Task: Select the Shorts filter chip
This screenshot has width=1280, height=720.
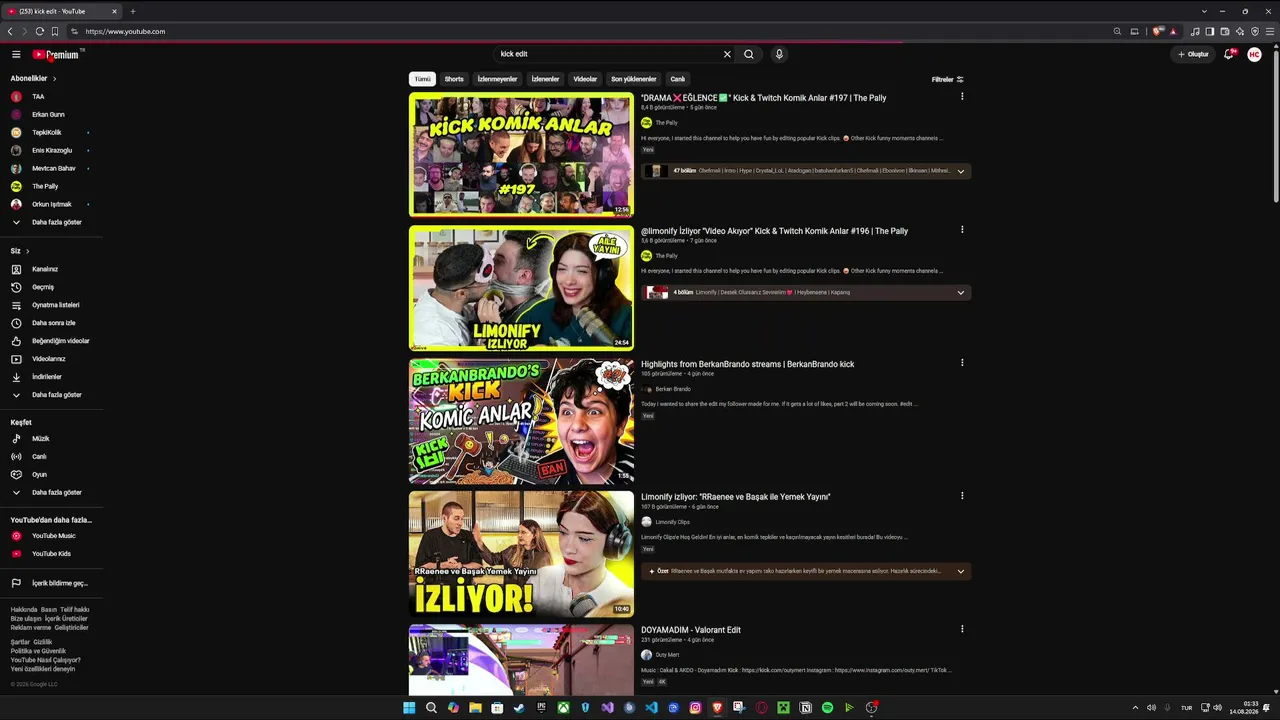Action: pos(454,79)
